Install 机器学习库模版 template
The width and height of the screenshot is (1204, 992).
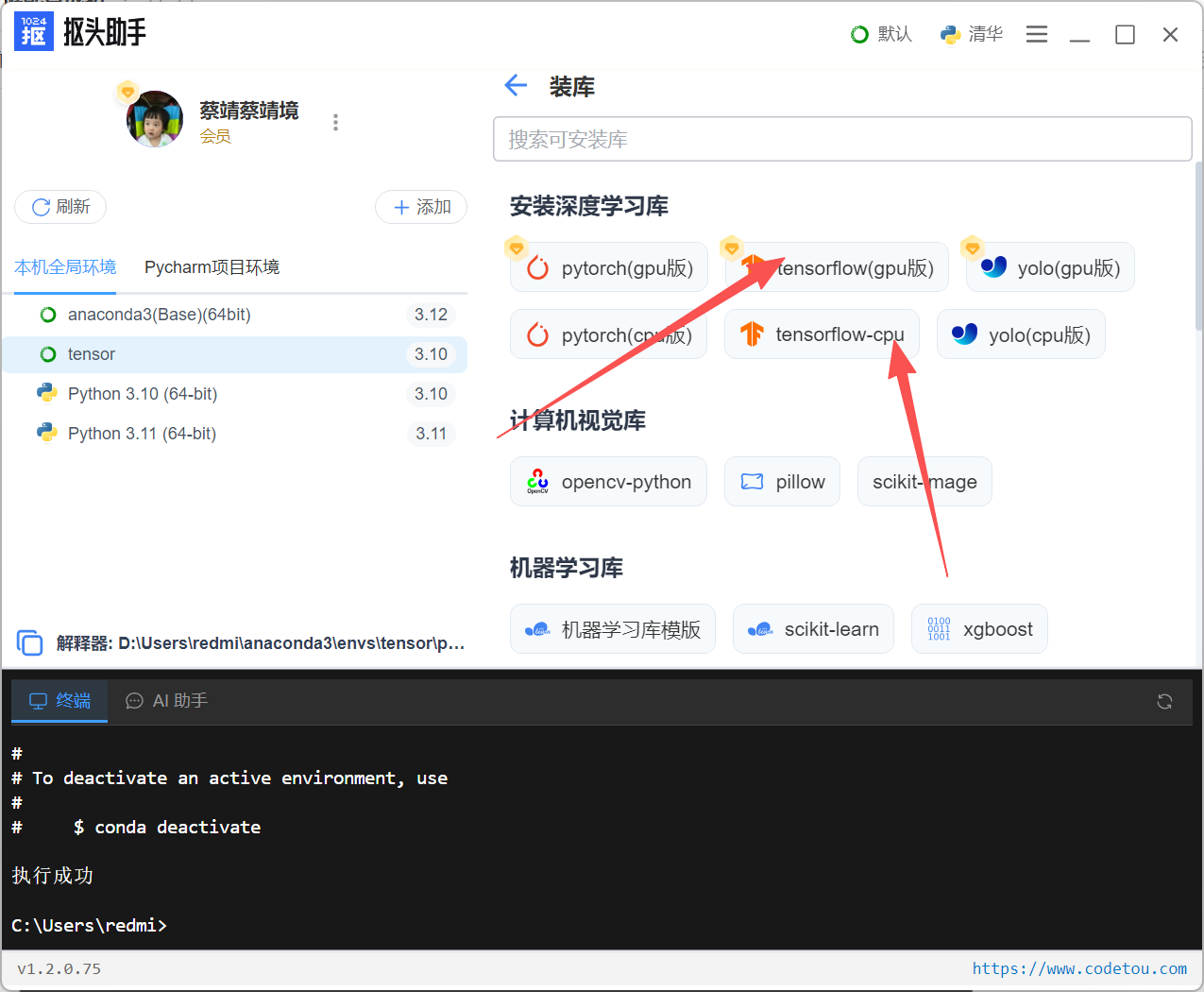[613, 629]
